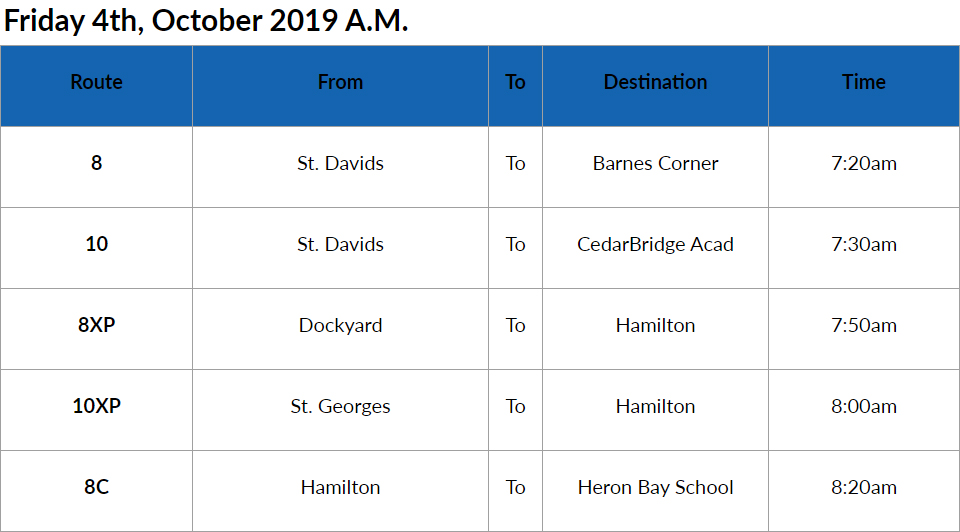The height and width of the screenshot is (532, 960).
Task: Click the Destination column header
Action: pyautogui.click(x=655, y=83)
